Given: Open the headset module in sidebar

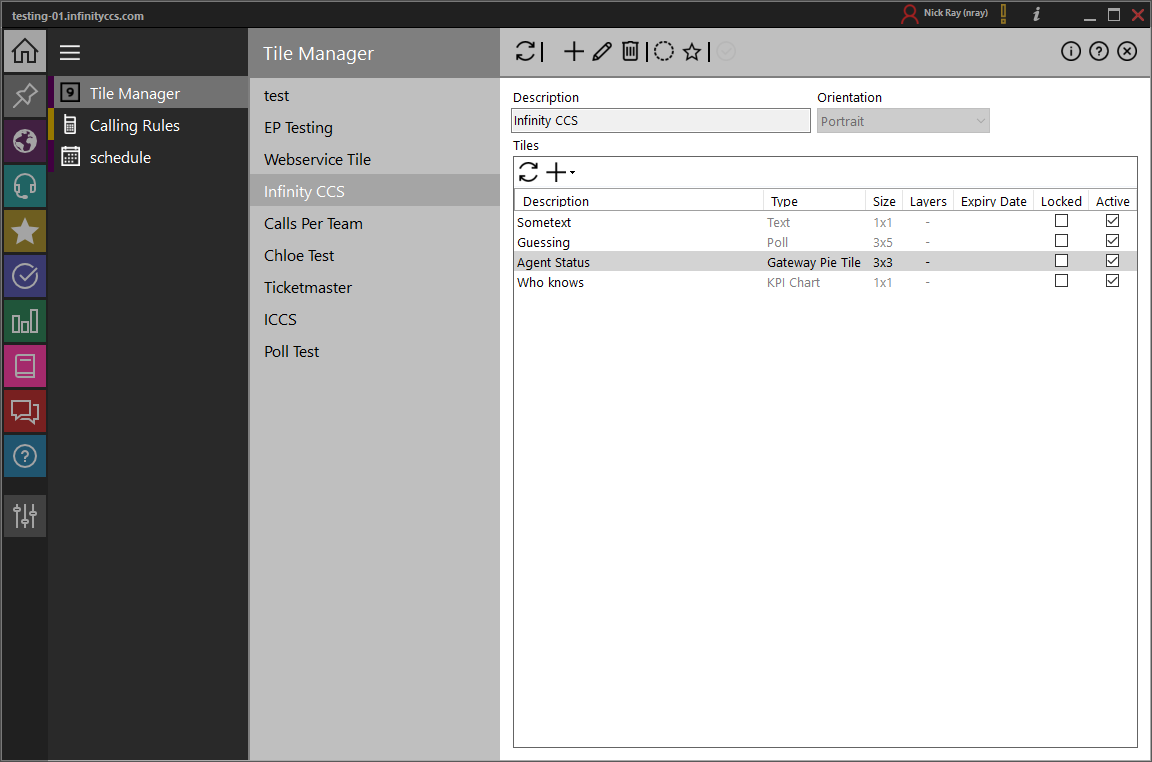Looking at the screenshot, I should point(25,186).
